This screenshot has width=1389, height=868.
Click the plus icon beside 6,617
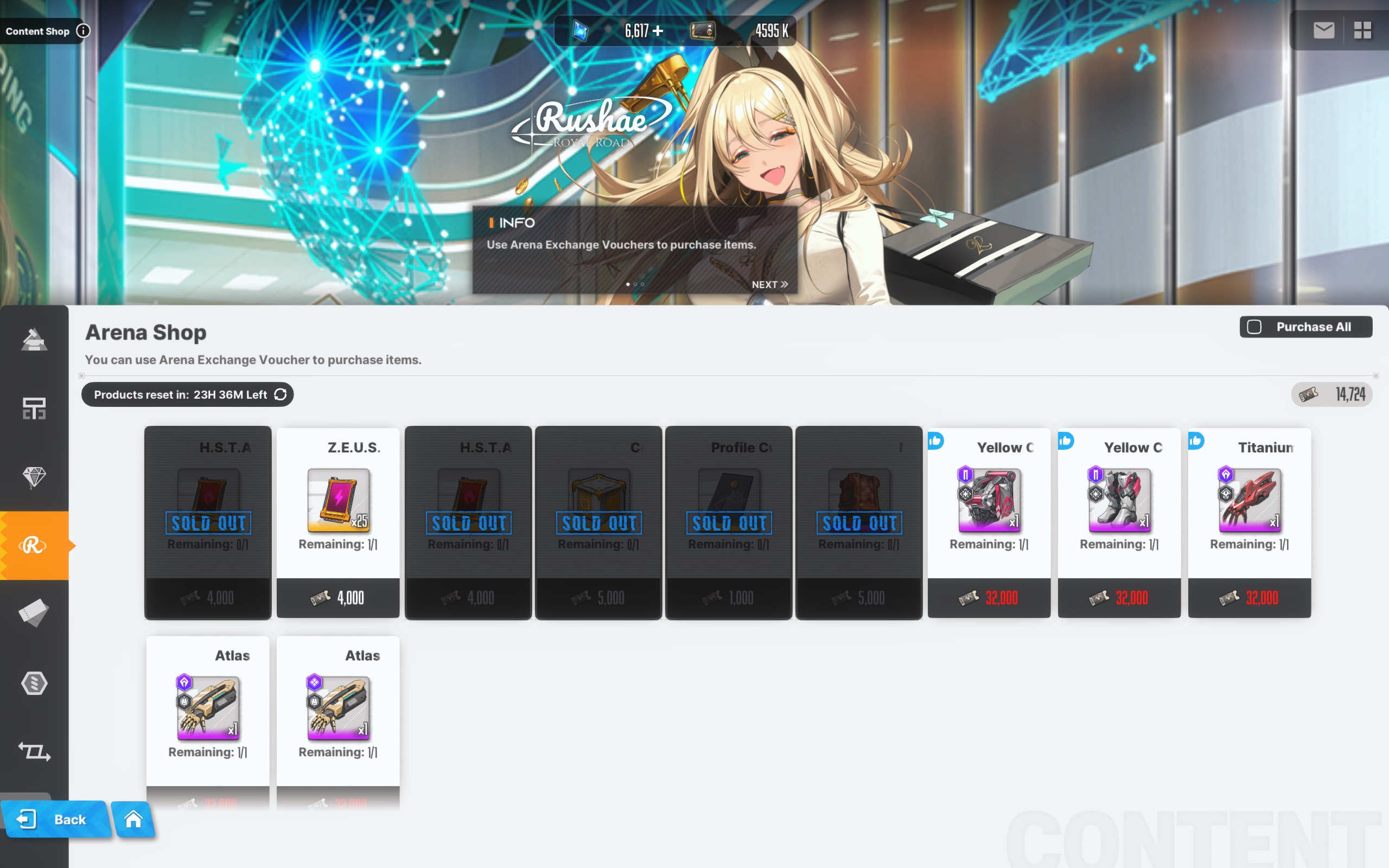pyautogui.click(x=658, y=30)
